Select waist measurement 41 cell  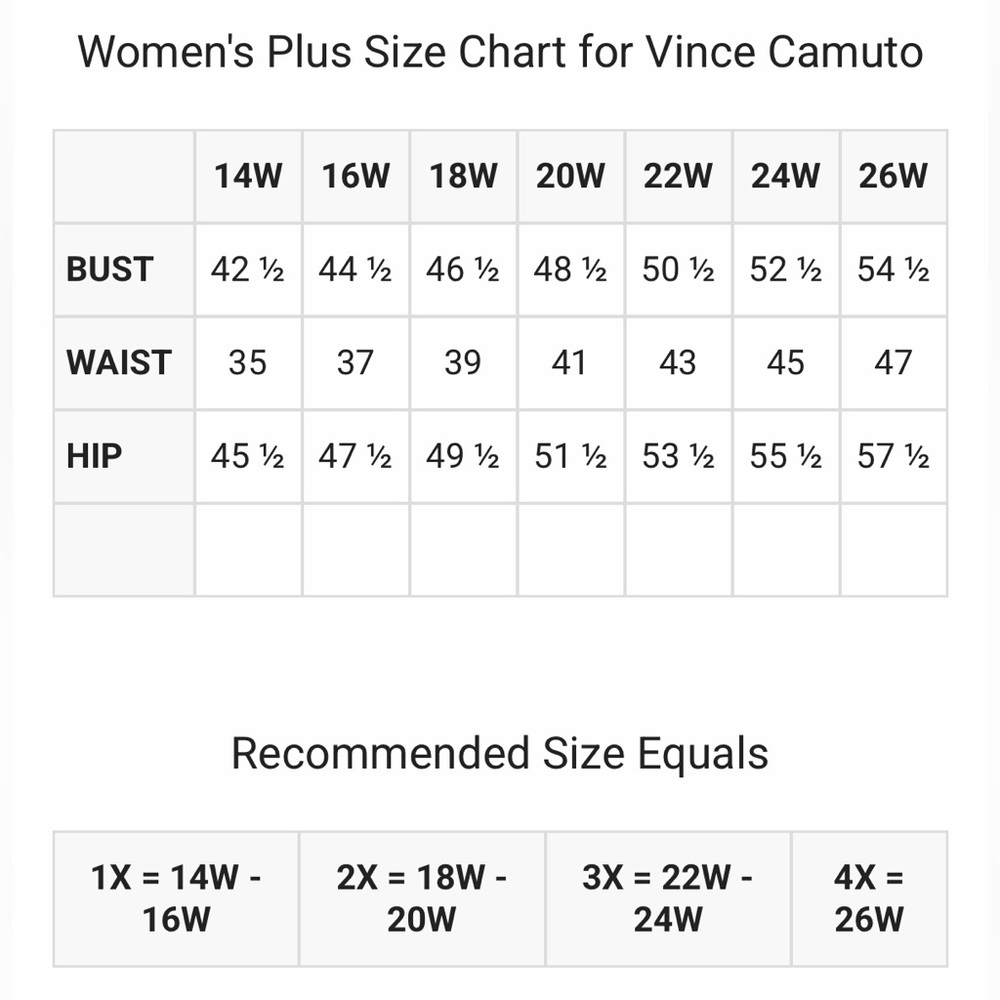coord(570,362)
